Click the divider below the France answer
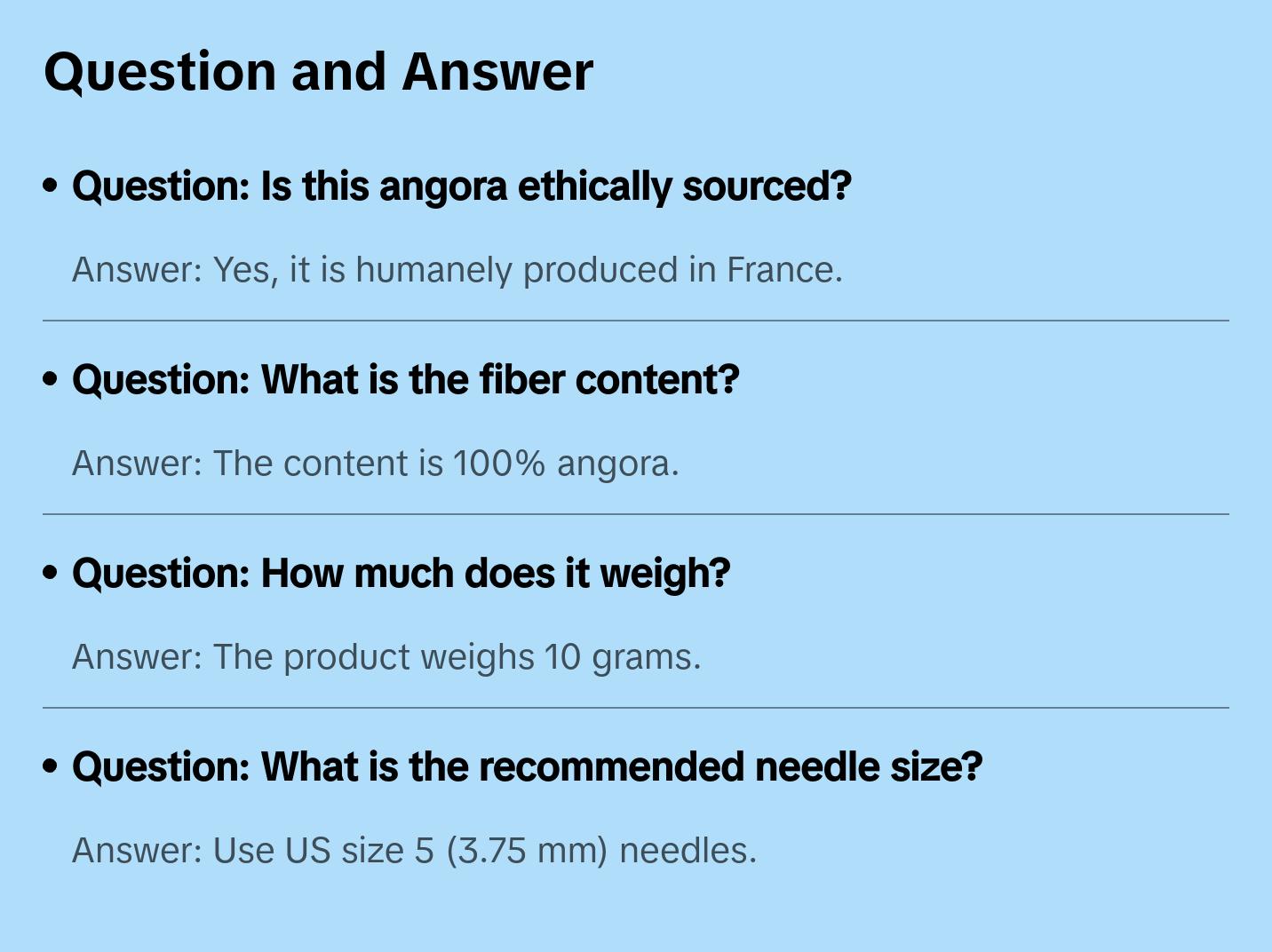 636,321
